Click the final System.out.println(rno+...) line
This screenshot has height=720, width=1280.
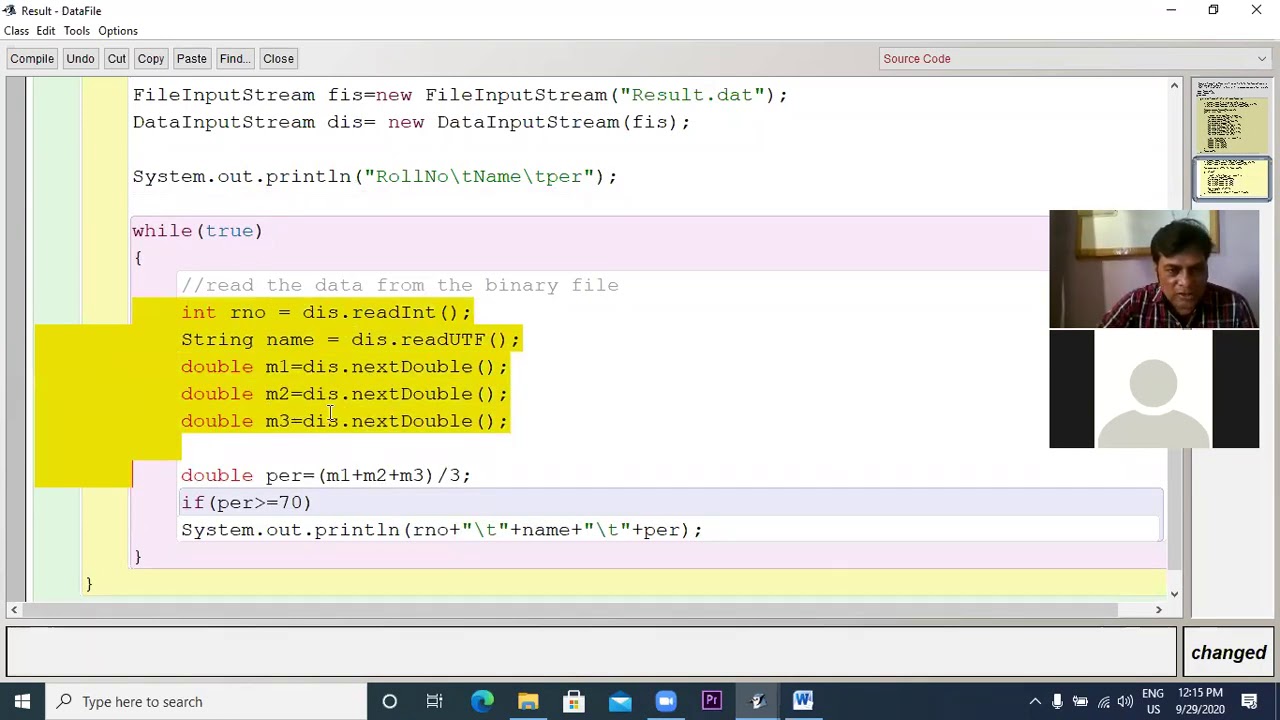[442, 530]
